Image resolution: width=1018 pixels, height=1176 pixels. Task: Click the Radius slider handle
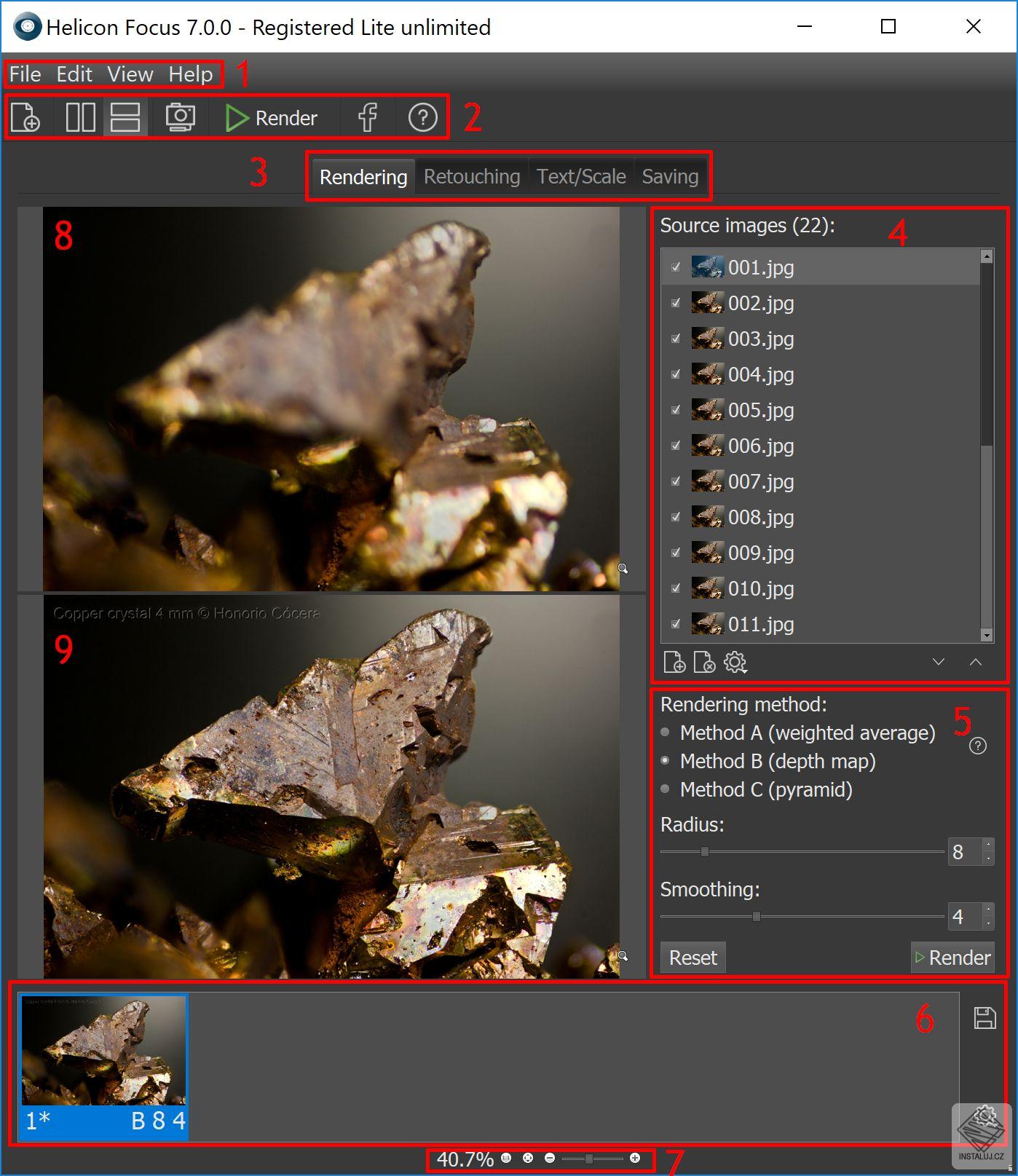click(x=705, y=851)
